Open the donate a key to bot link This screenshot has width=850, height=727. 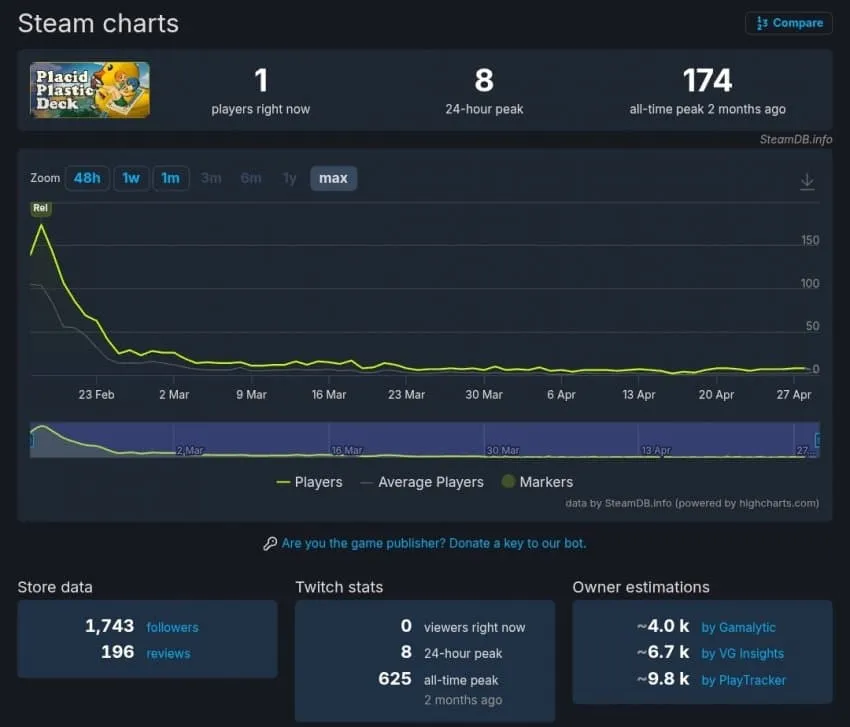pos(434,543)
